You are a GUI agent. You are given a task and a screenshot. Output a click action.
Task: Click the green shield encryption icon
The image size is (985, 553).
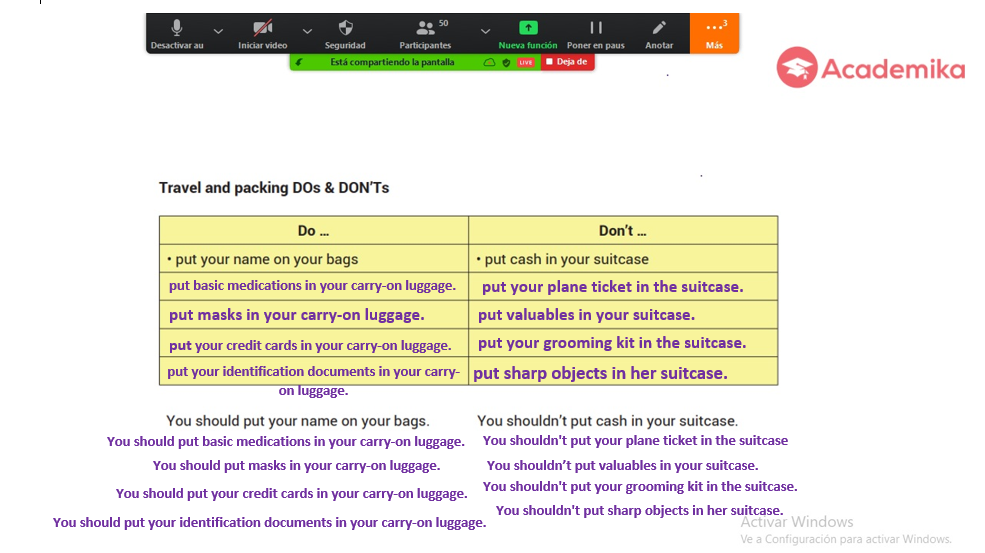coord(506,62)
